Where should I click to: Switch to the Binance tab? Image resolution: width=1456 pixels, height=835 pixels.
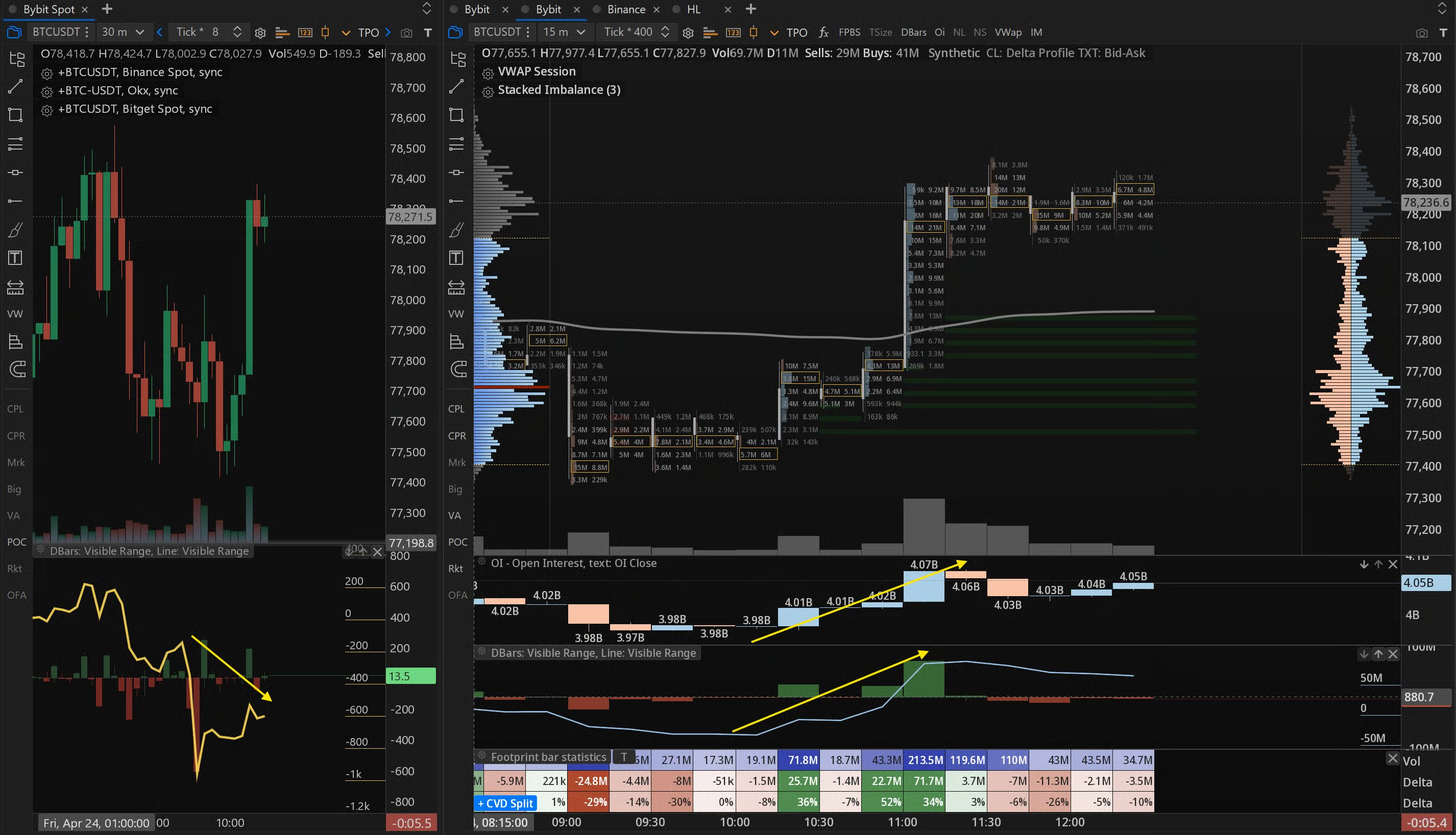625,9
